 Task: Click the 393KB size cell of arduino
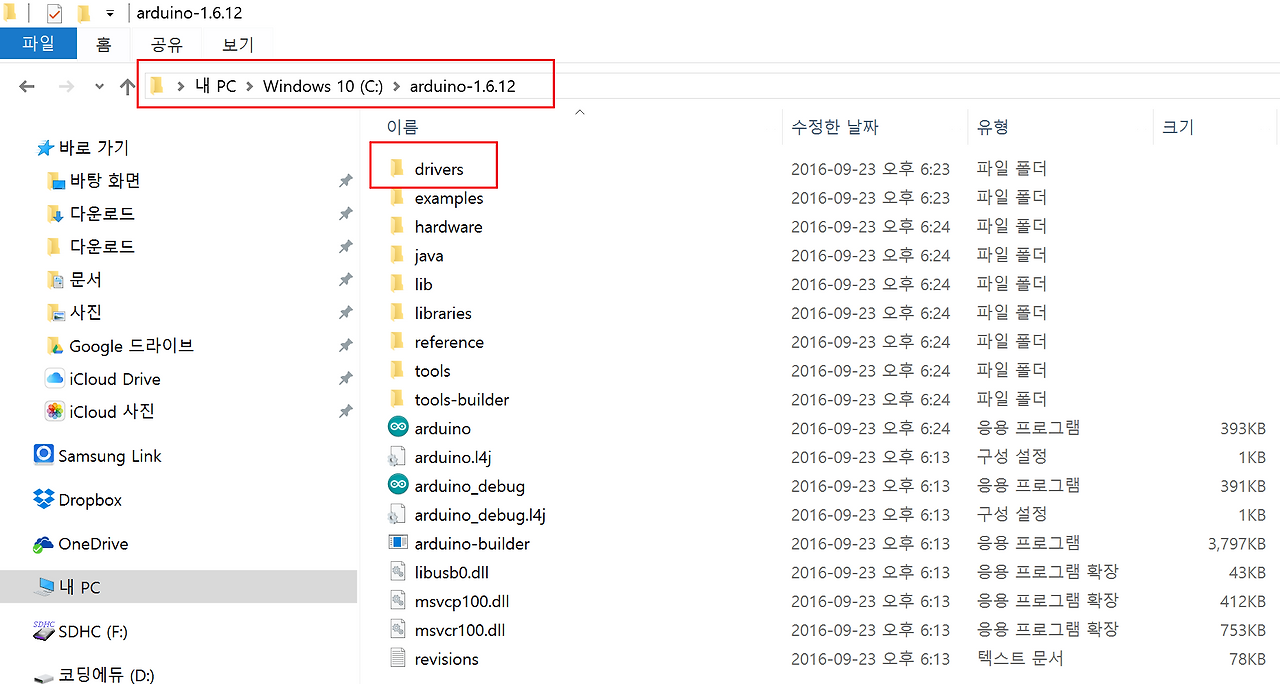[x=1243, y=428]
